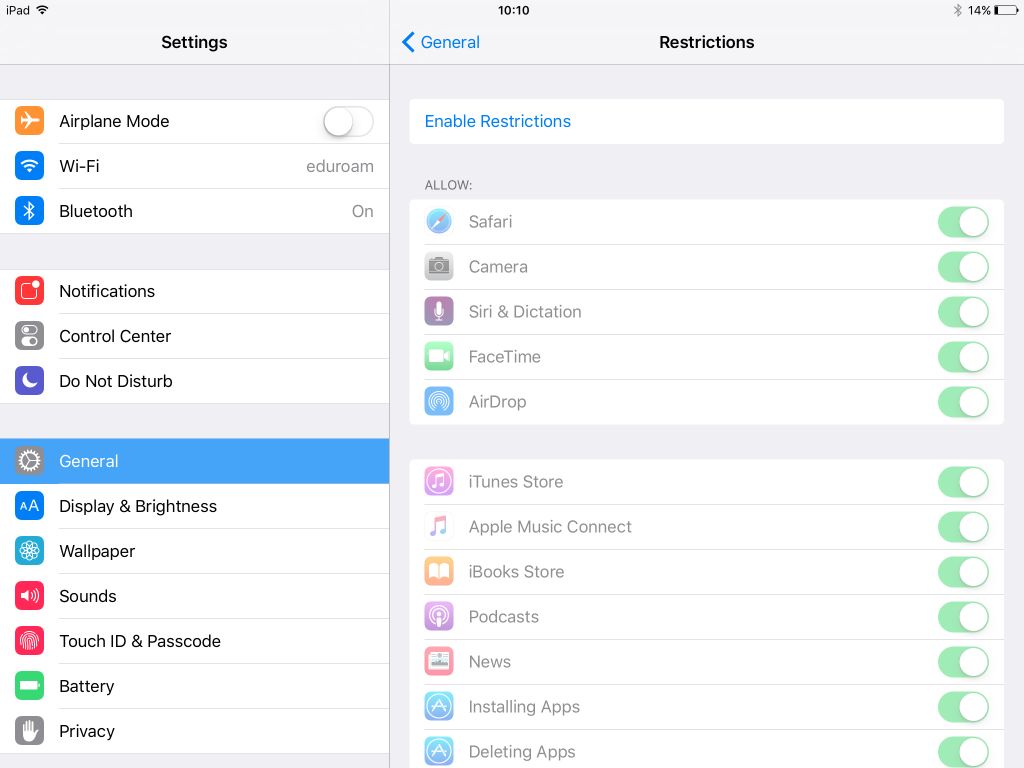Toggle the AirDrop allow switch
The width and height of the screenshot is (1024, 768).
[963, 402]
